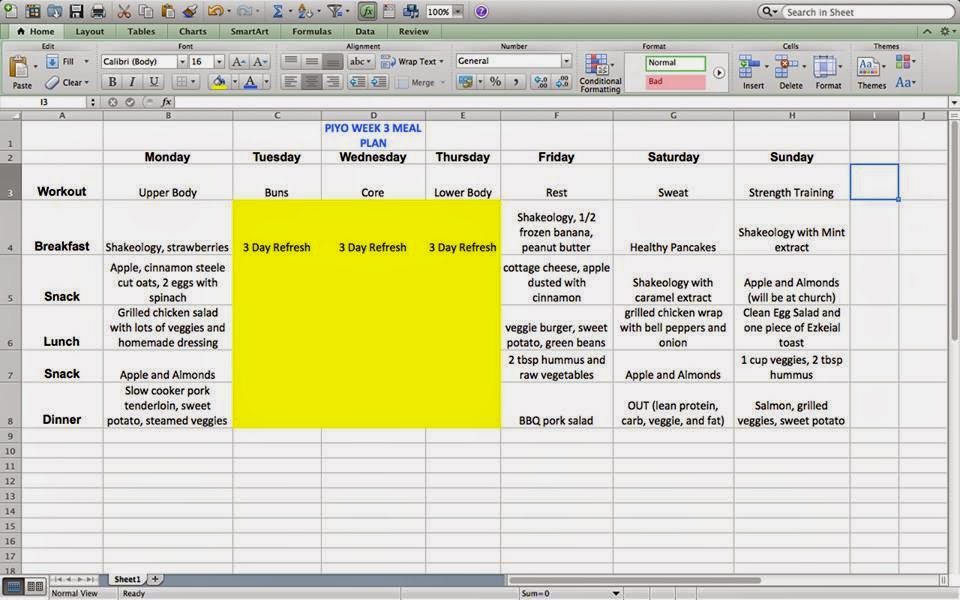The width and height of the screenshot is (960, 600).
Task: Open the Themes gallery icon
Action: coord(868,66)
